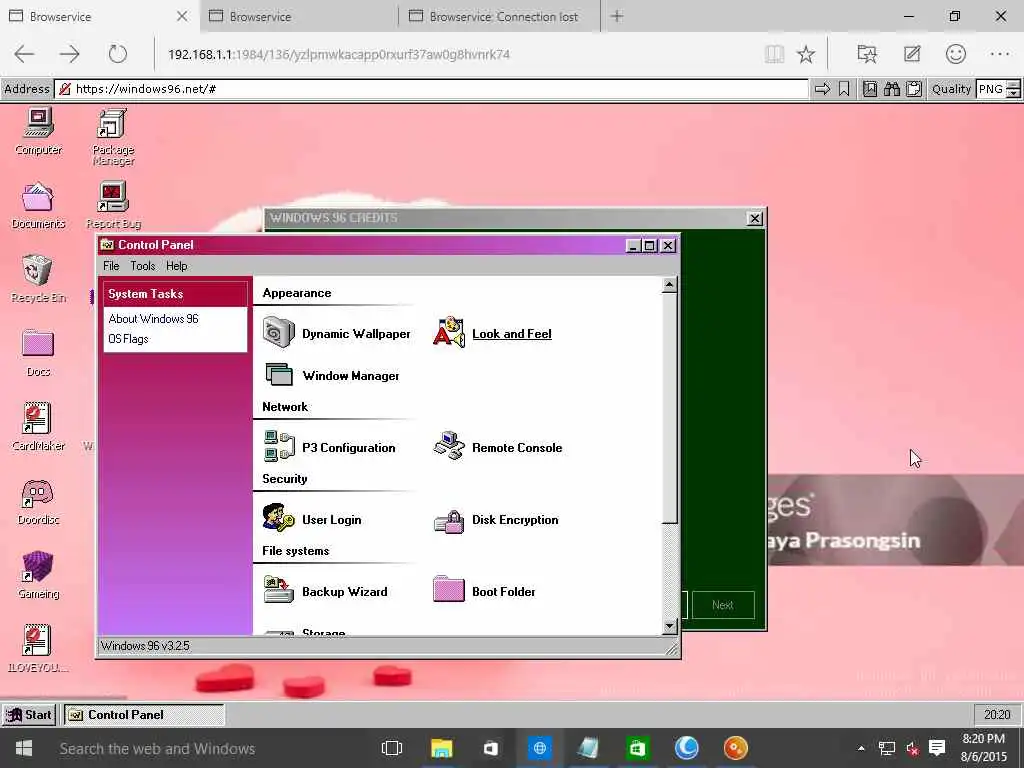Open Backup Wizard icon
Screen dimensions: 1024x768
pyautogui.click(x=279, y=590)
